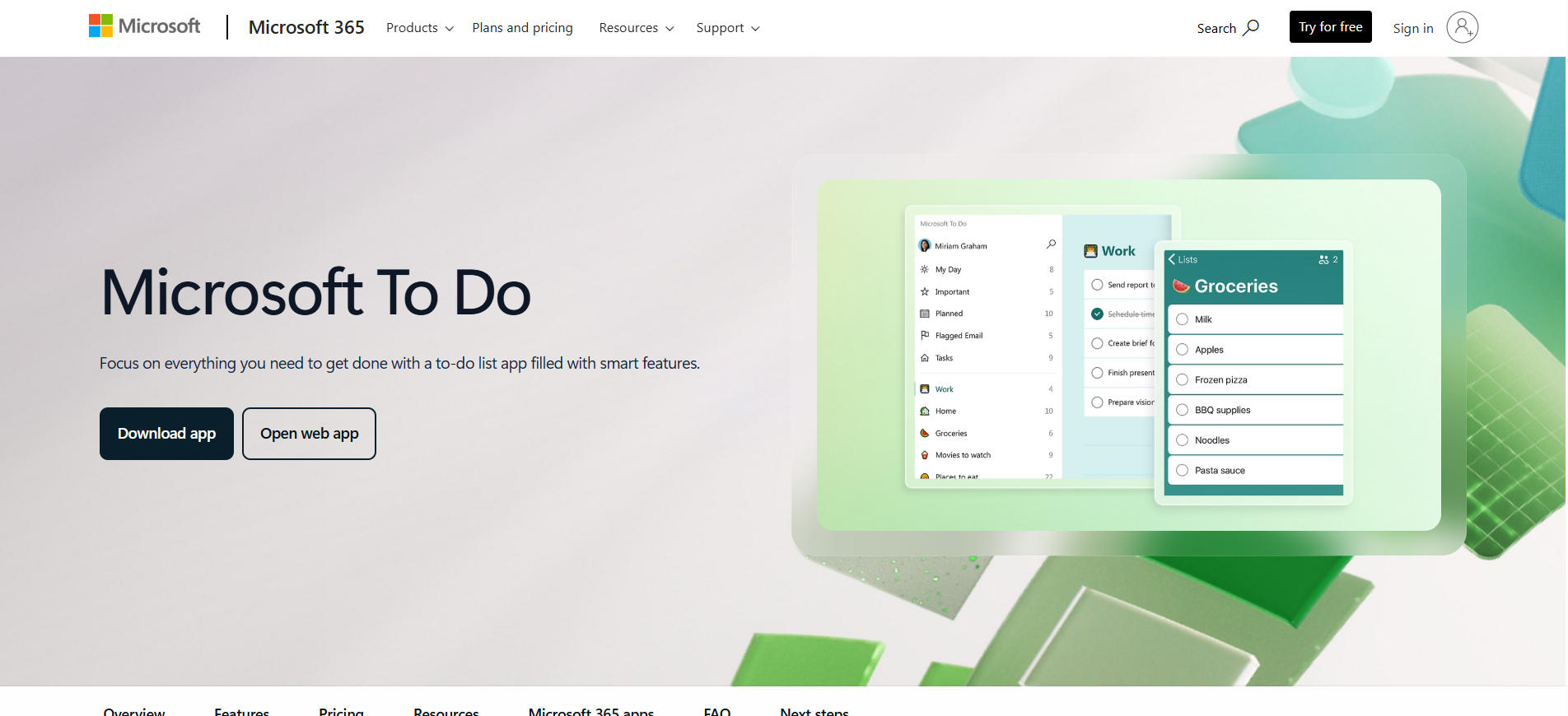Select the My Day sun icon

pos(925,269)
